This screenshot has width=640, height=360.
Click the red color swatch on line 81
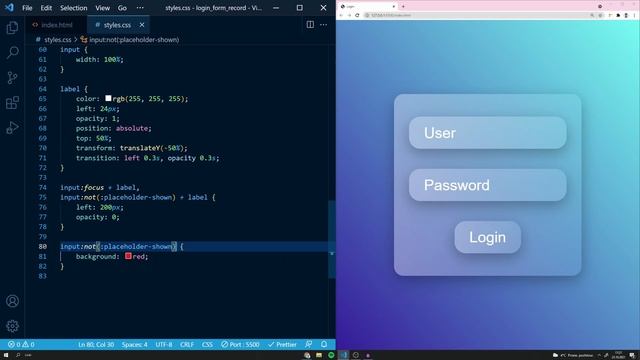click(x=128, y=256)
